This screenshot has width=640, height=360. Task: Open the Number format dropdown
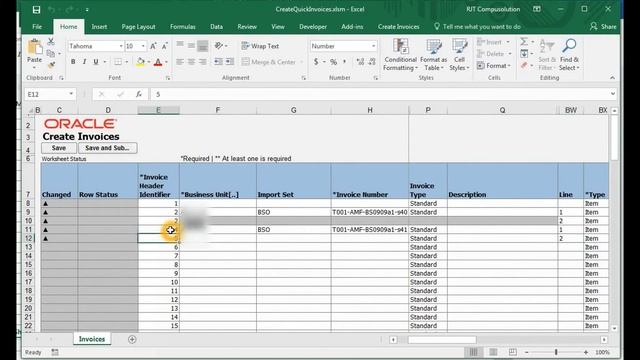pos(373,46)
